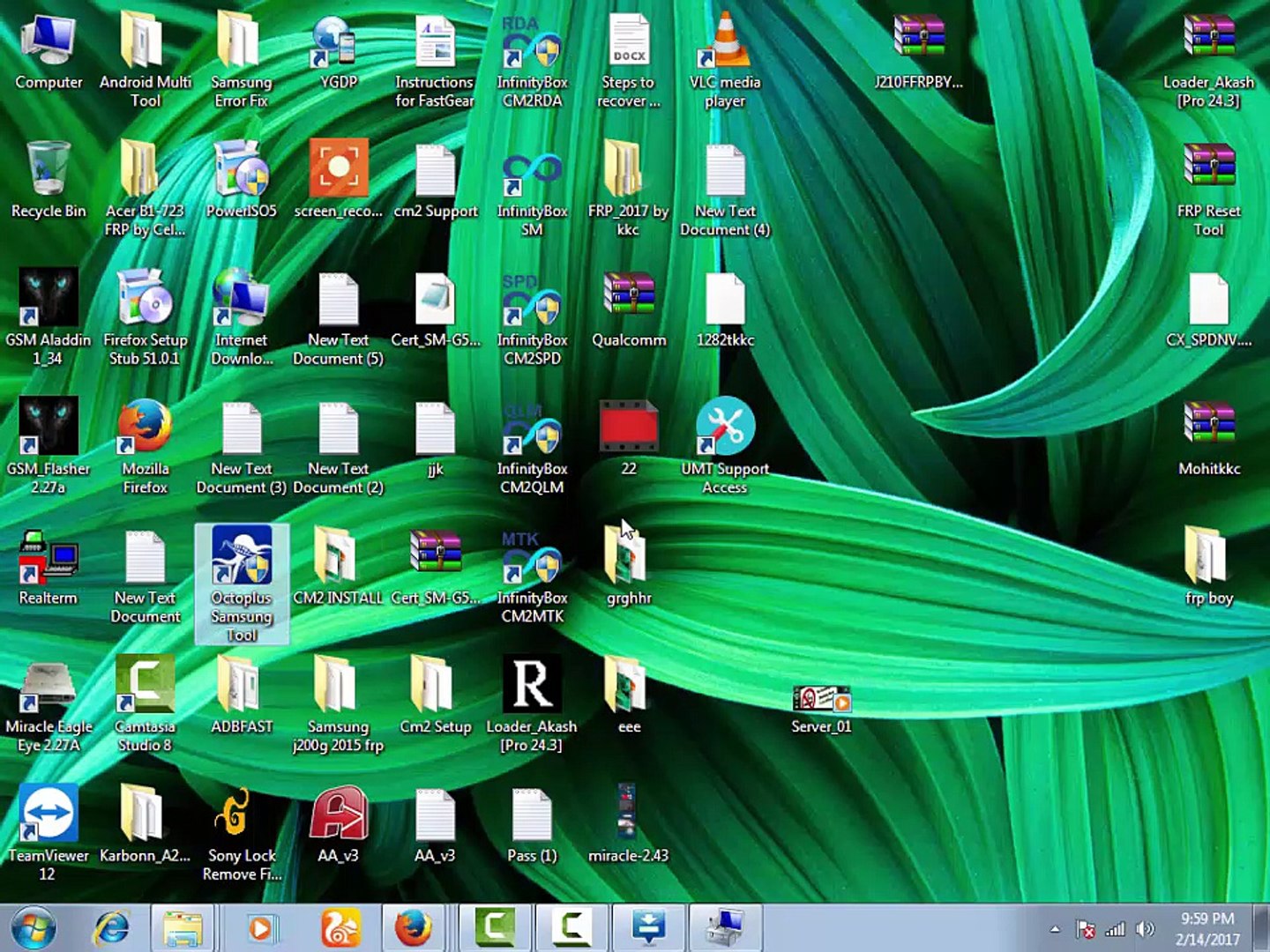This screenshot has height=952, width=1270.
Task: Select the Server_01 desktop icon
Action: point(821,701)
